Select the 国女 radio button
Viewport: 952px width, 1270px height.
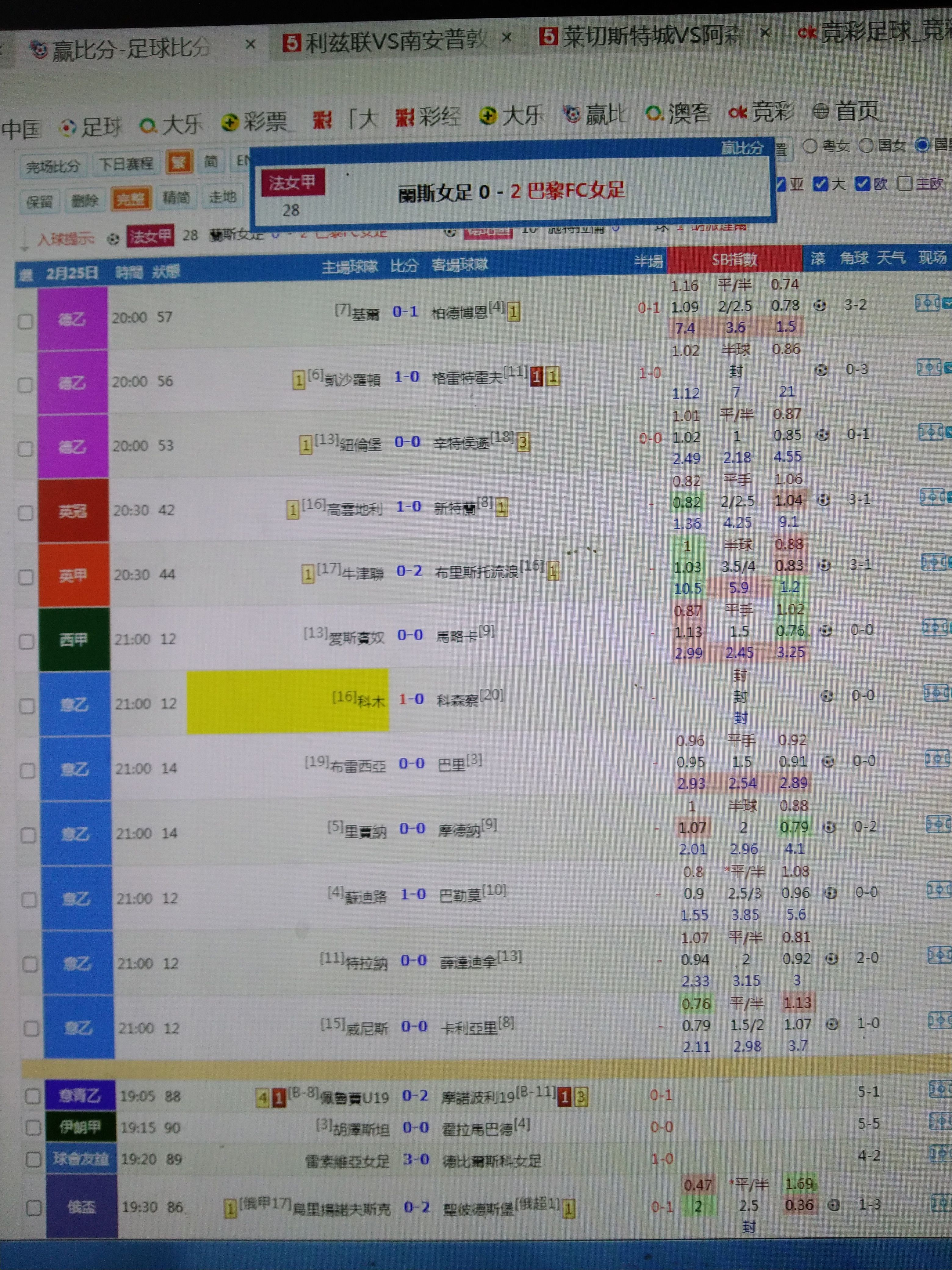tap(865, 146)
